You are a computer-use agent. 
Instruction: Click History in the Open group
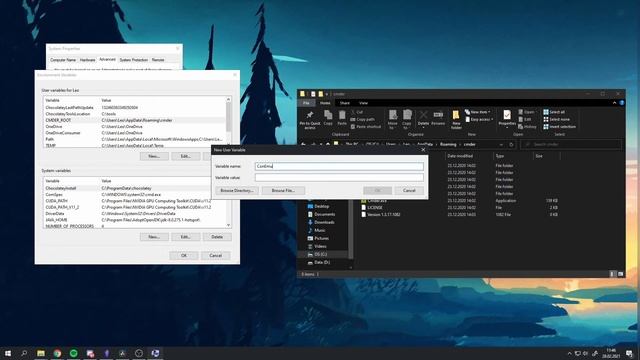[x=527, y=127]
